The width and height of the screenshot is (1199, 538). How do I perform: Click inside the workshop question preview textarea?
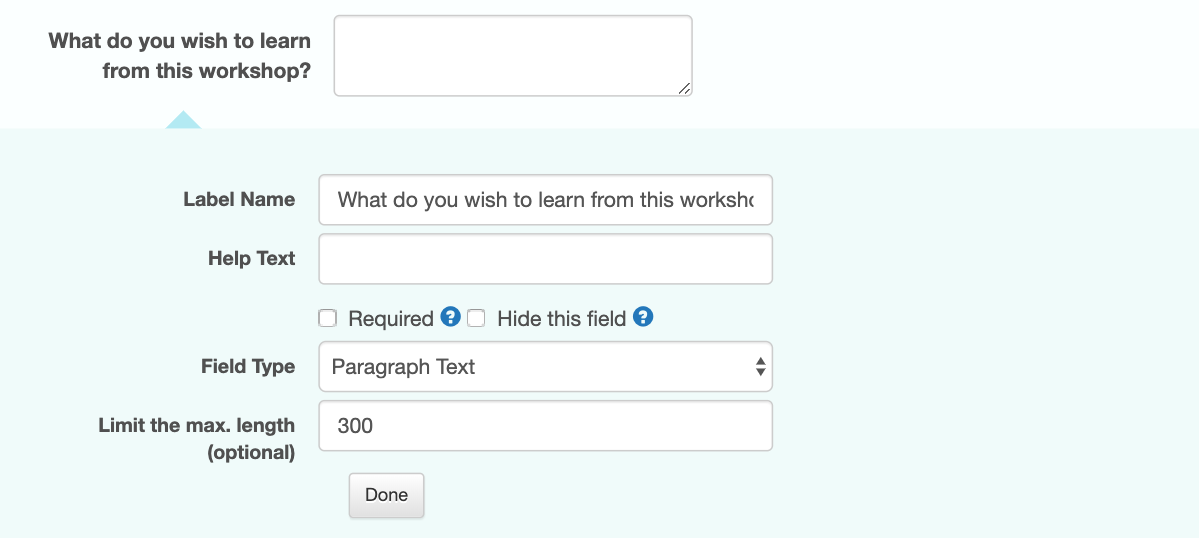(513, 56)
